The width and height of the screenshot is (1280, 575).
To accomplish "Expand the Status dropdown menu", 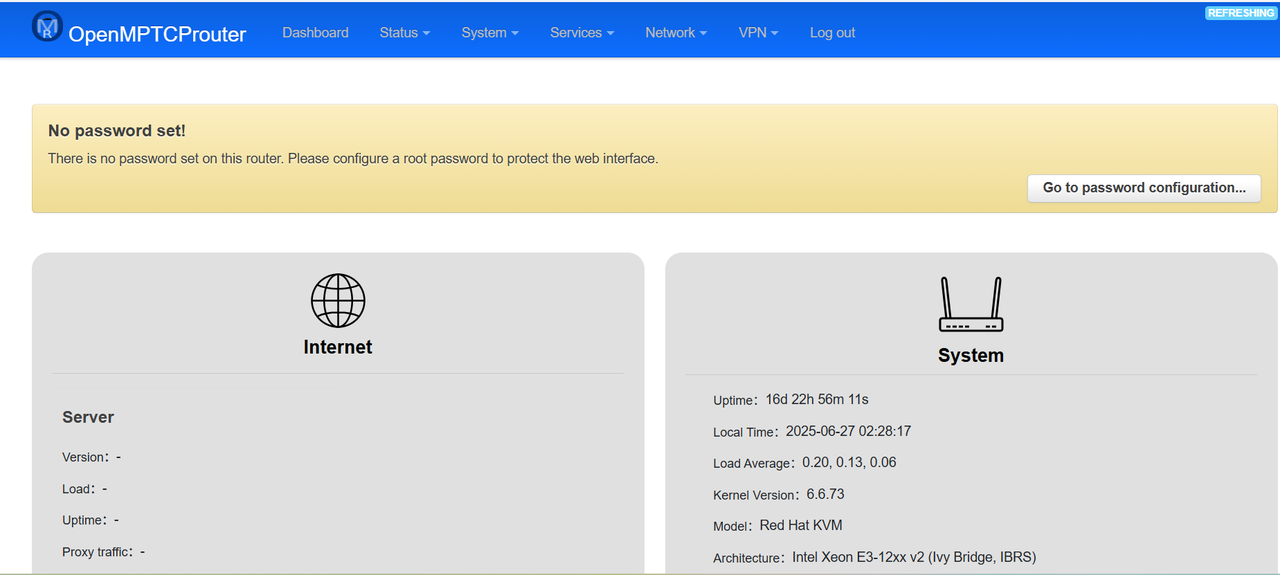I will pos(404,32).
